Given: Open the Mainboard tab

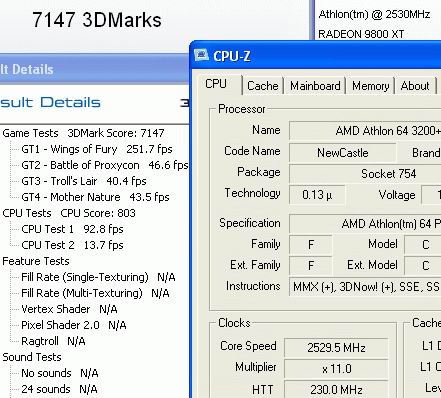Looking at the screenshot, I should pos(315,86).
